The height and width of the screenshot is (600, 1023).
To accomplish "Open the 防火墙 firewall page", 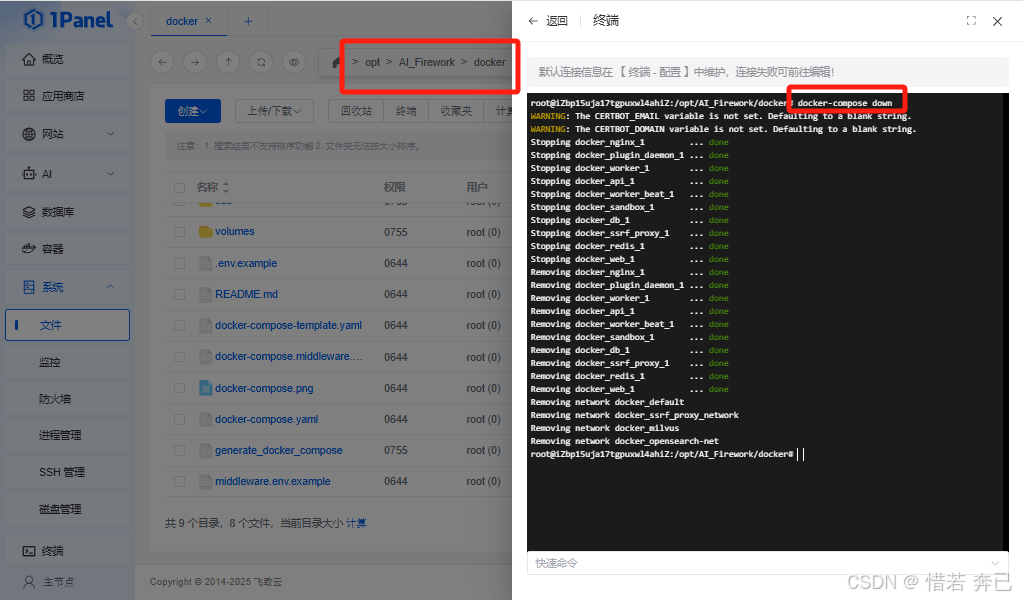I will pos(67,398).
